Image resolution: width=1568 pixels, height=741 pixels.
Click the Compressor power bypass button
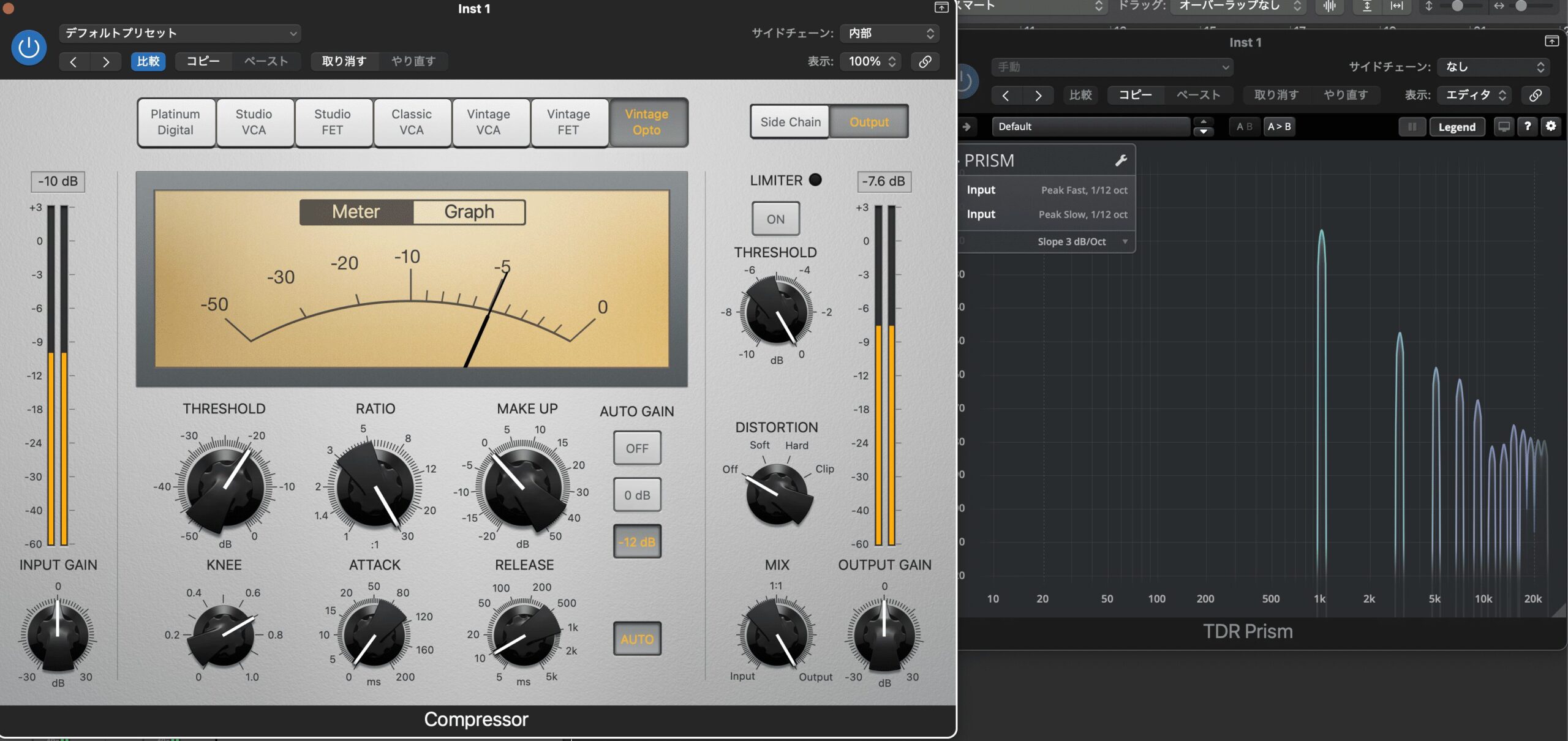(x=29, y=48)
